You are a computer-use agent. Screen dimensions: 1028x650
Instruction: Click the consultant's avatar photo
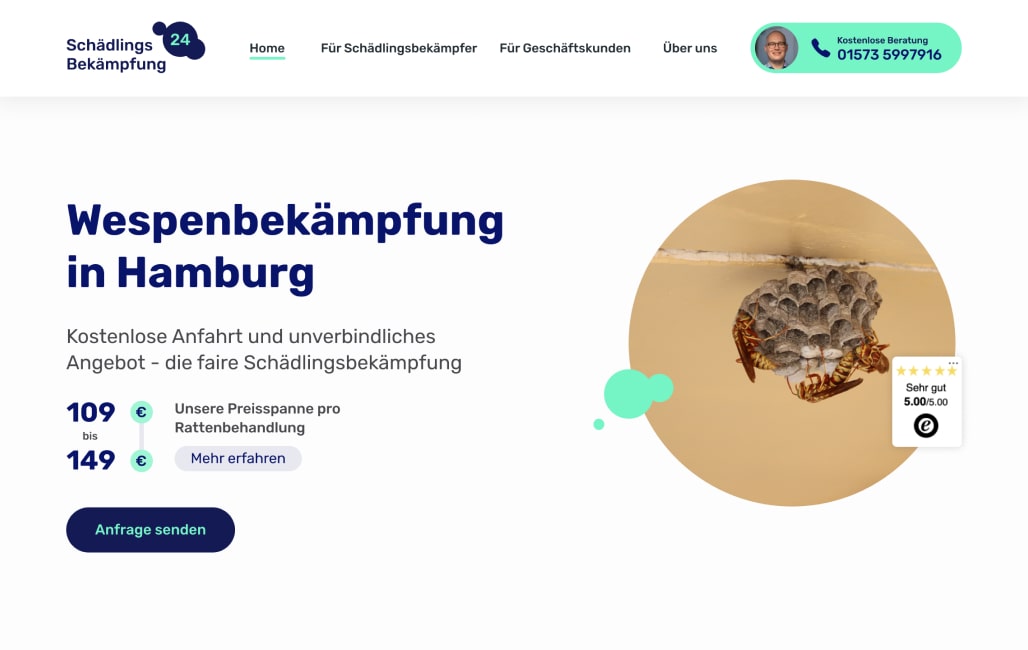coord(776,48)
